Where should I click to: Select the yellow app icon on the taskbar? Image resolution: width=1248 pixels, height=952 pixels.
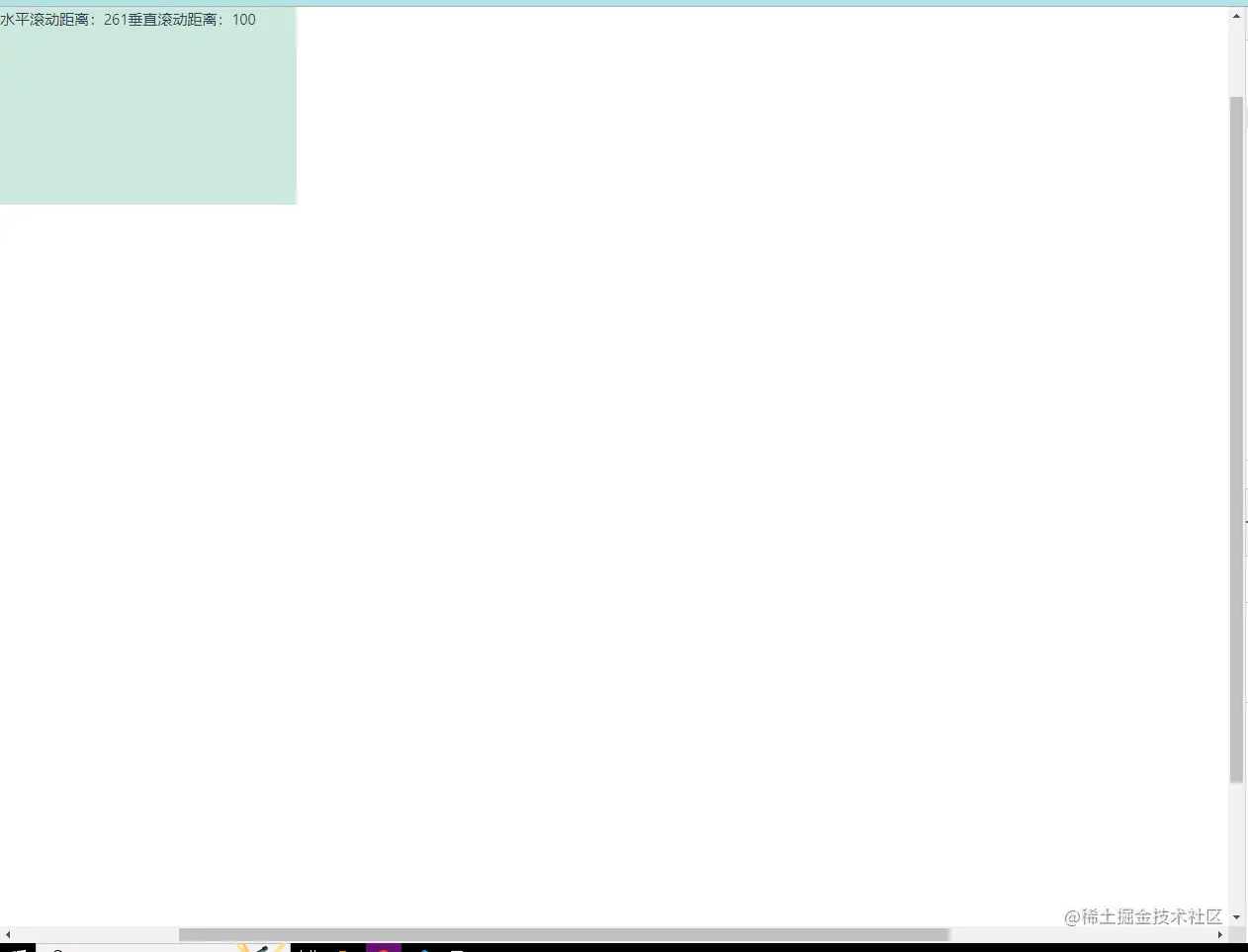click(341, 947)
